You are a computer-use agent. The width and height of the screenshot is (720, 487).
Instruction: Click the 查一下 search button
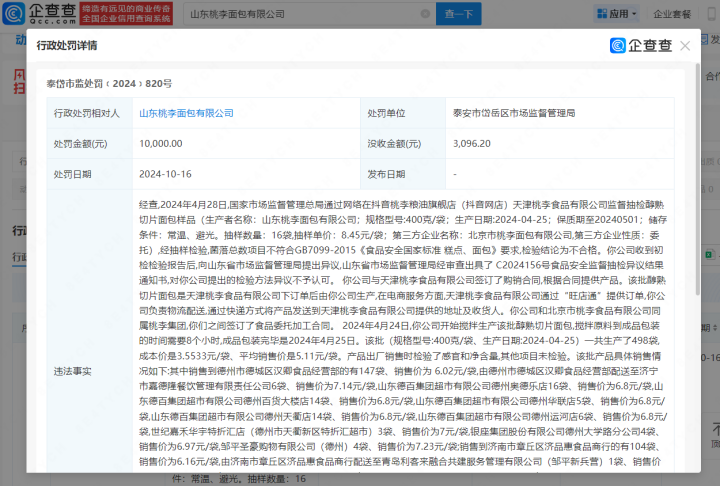click(x=458, y=14)
